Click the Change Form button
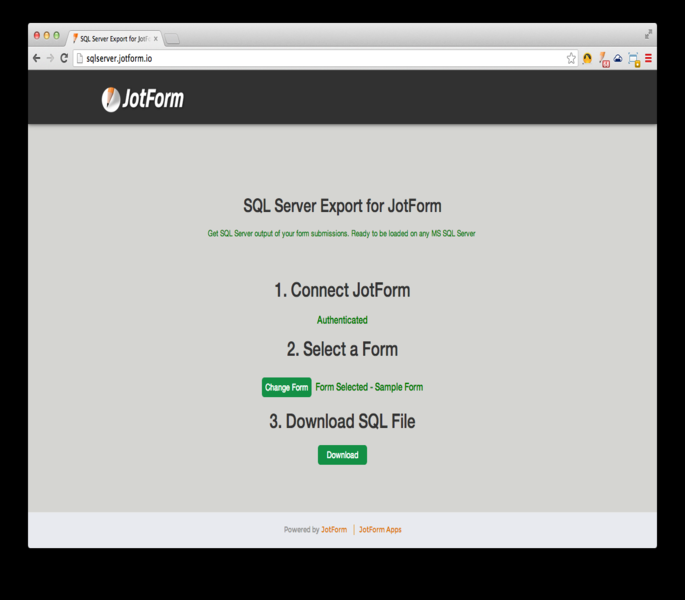Viewport: 685px width, 600px height. click(286, 388)
